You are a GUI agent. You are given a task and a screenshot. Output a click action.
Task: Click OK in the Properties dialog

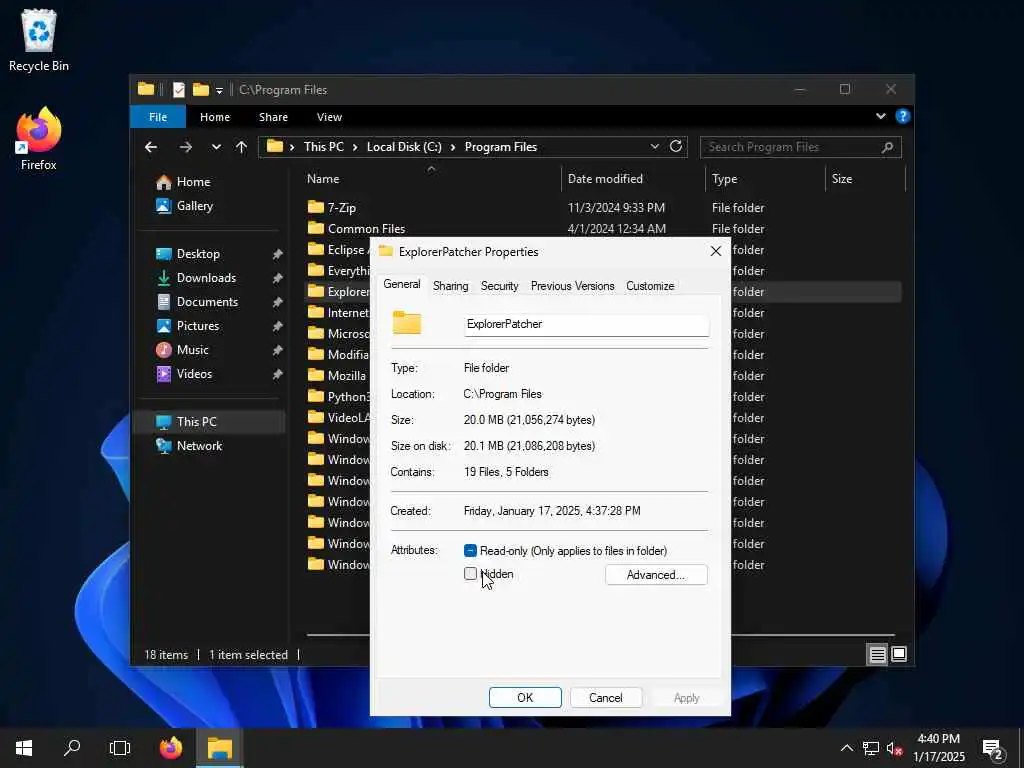click(525, 697)
